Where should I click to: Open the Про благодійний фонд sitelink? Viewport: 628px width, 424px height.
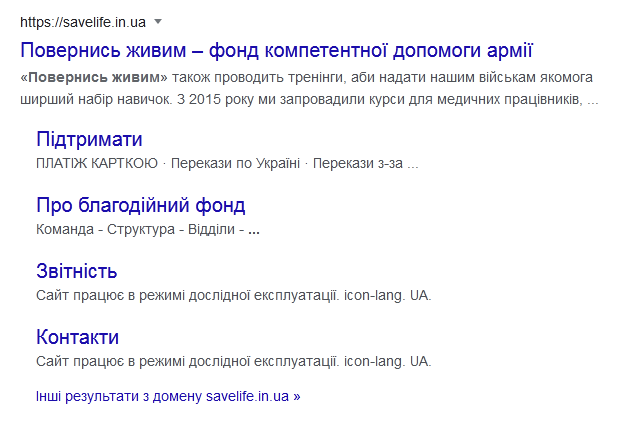click(141, 205)
